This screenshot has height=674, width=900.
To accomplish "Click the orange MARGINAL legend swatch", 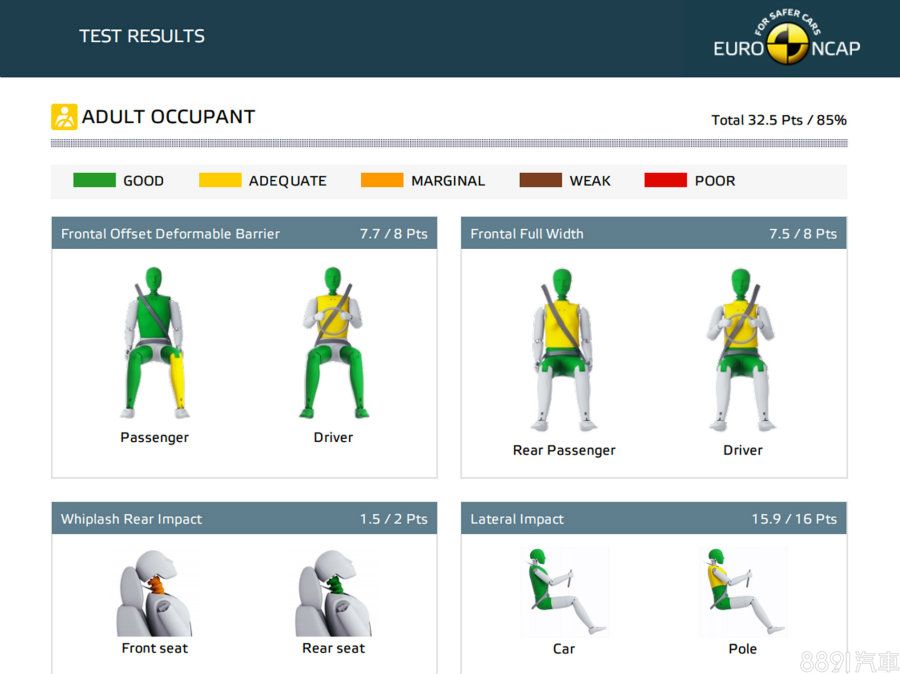I will 382,181.
